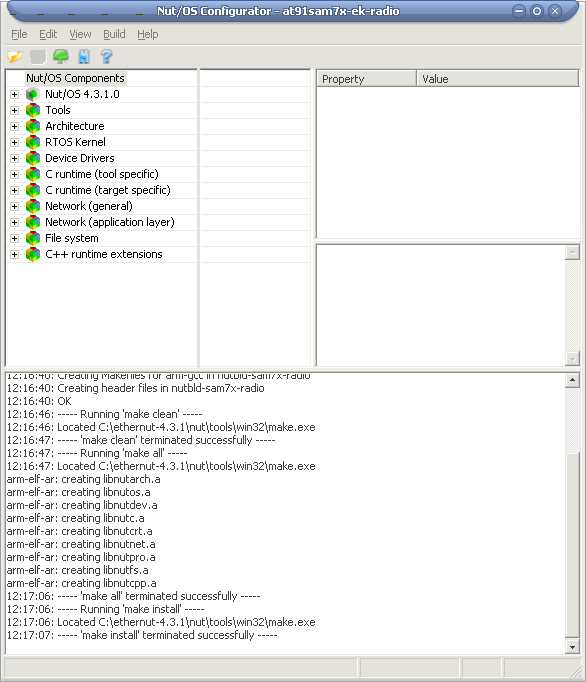
Task: Click the C runtime (tool specific) cube icon
Action: coord(33,174)
